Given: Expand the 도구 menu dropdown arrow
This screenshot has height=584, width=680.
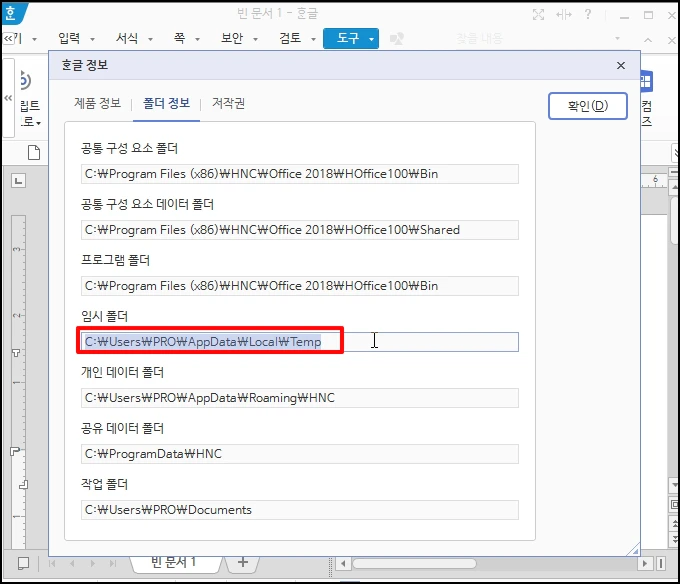Looking at the screenshot, I should tap(372, 39).
